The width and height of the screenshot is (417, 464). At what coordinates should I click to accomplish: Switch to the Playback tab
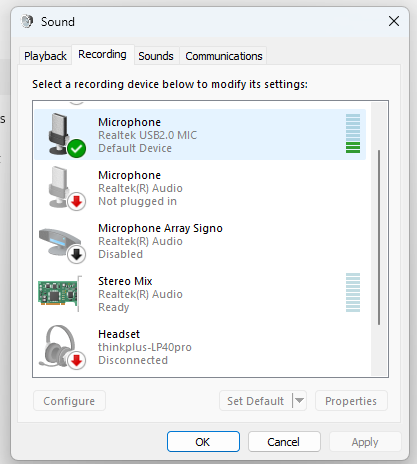45,56
